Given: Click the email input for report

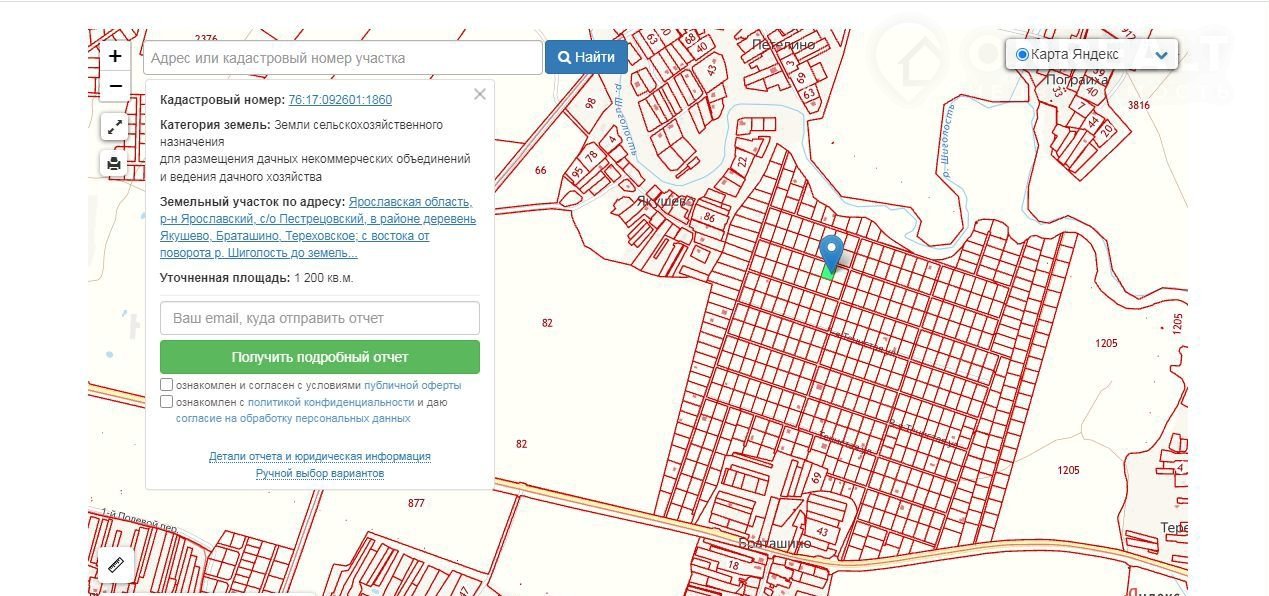Looking at the screenshot, I should pos(320,318).
